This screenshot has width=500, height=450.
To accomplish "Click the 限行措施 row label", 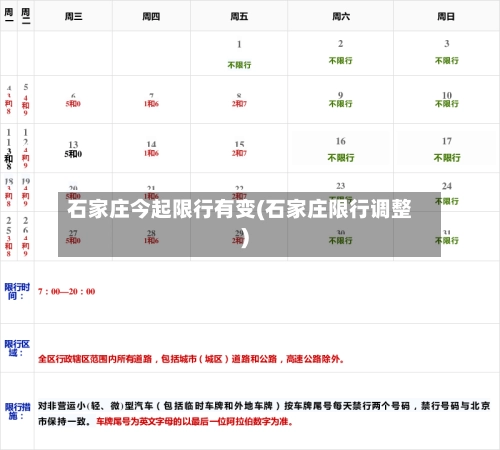I will click(17, 411).
